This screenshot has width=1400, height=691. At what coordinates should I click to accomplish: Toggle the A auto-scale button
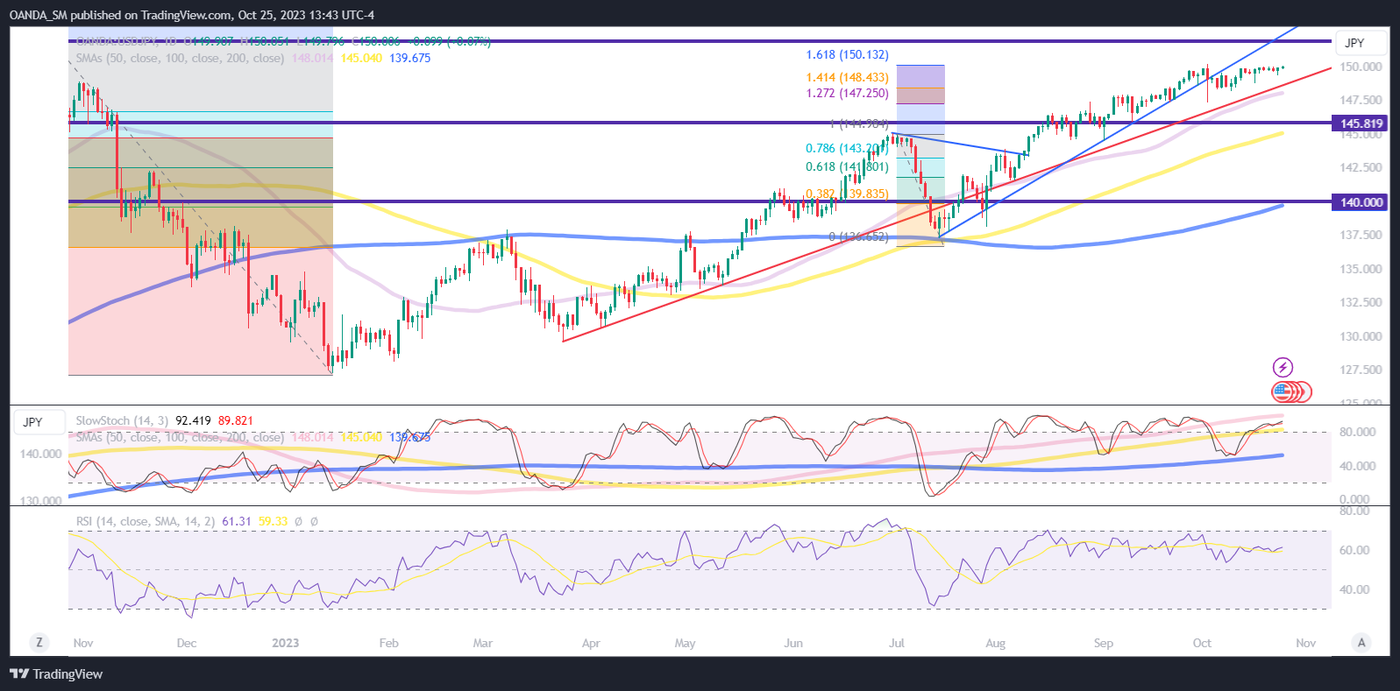pos(1360,642)
